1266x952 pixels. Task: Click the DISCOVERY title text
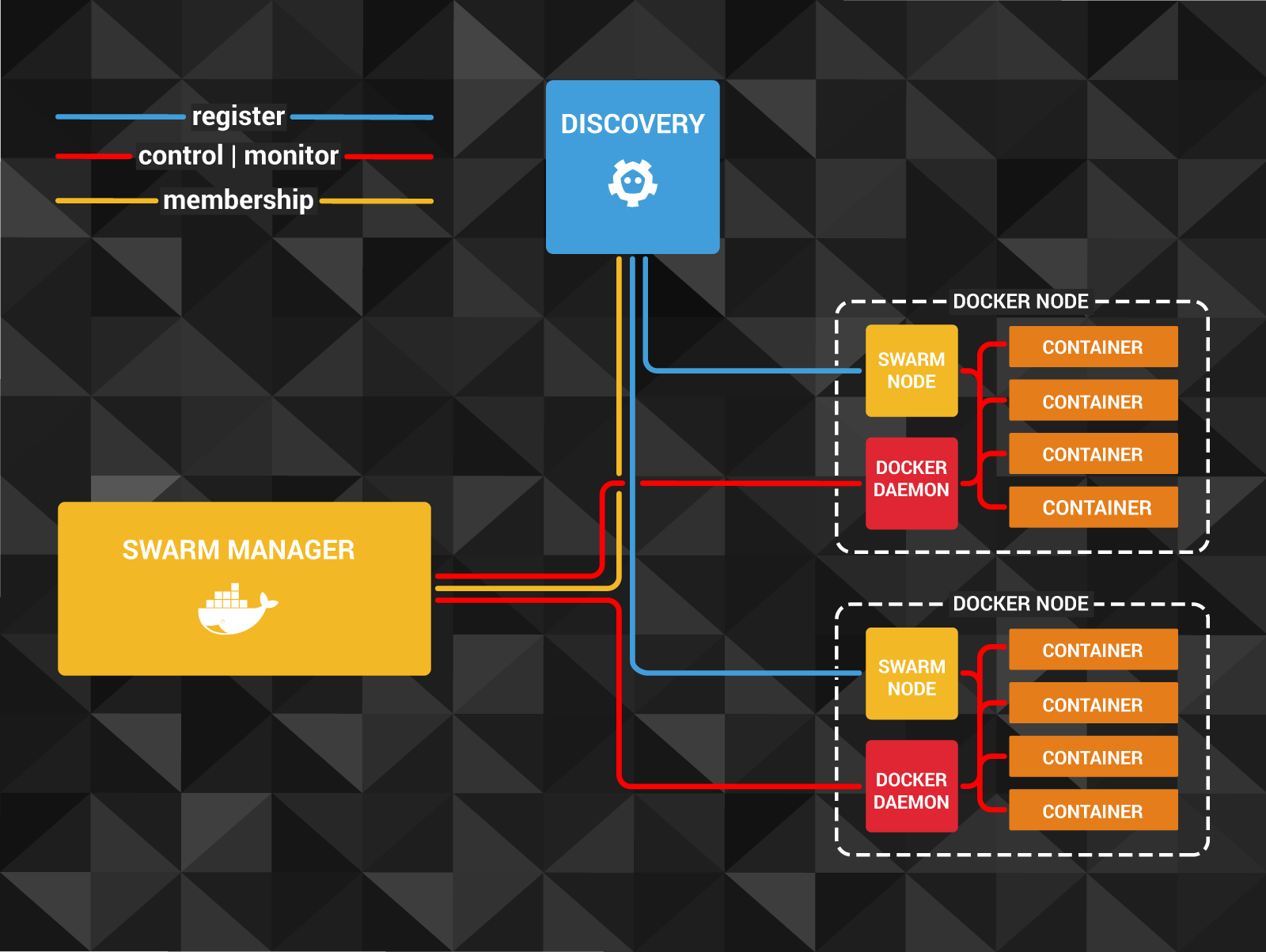(632, 124)
